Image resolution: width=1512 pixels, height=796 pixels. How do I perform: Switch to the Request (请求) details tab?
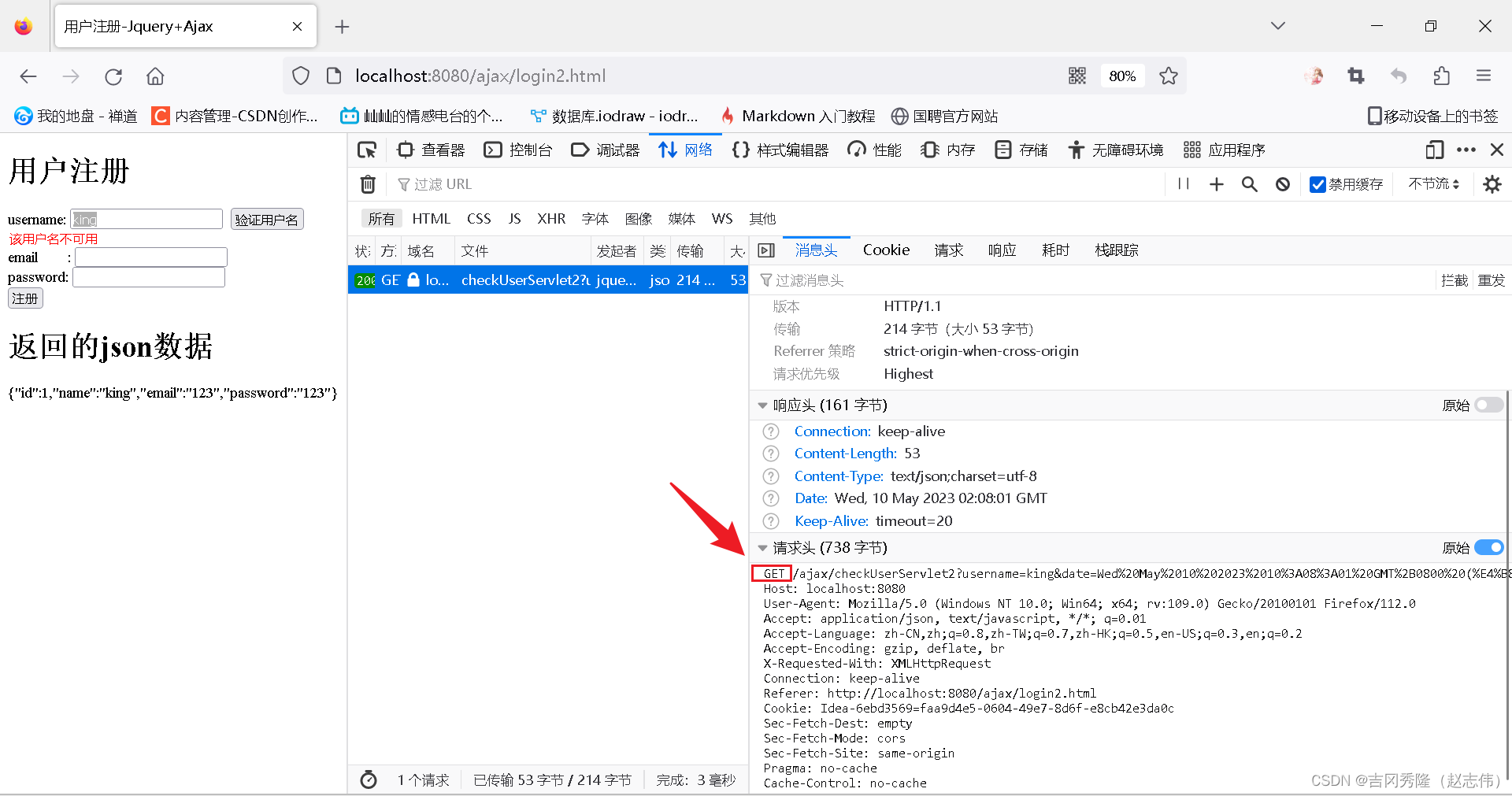[x=949, y=250]
